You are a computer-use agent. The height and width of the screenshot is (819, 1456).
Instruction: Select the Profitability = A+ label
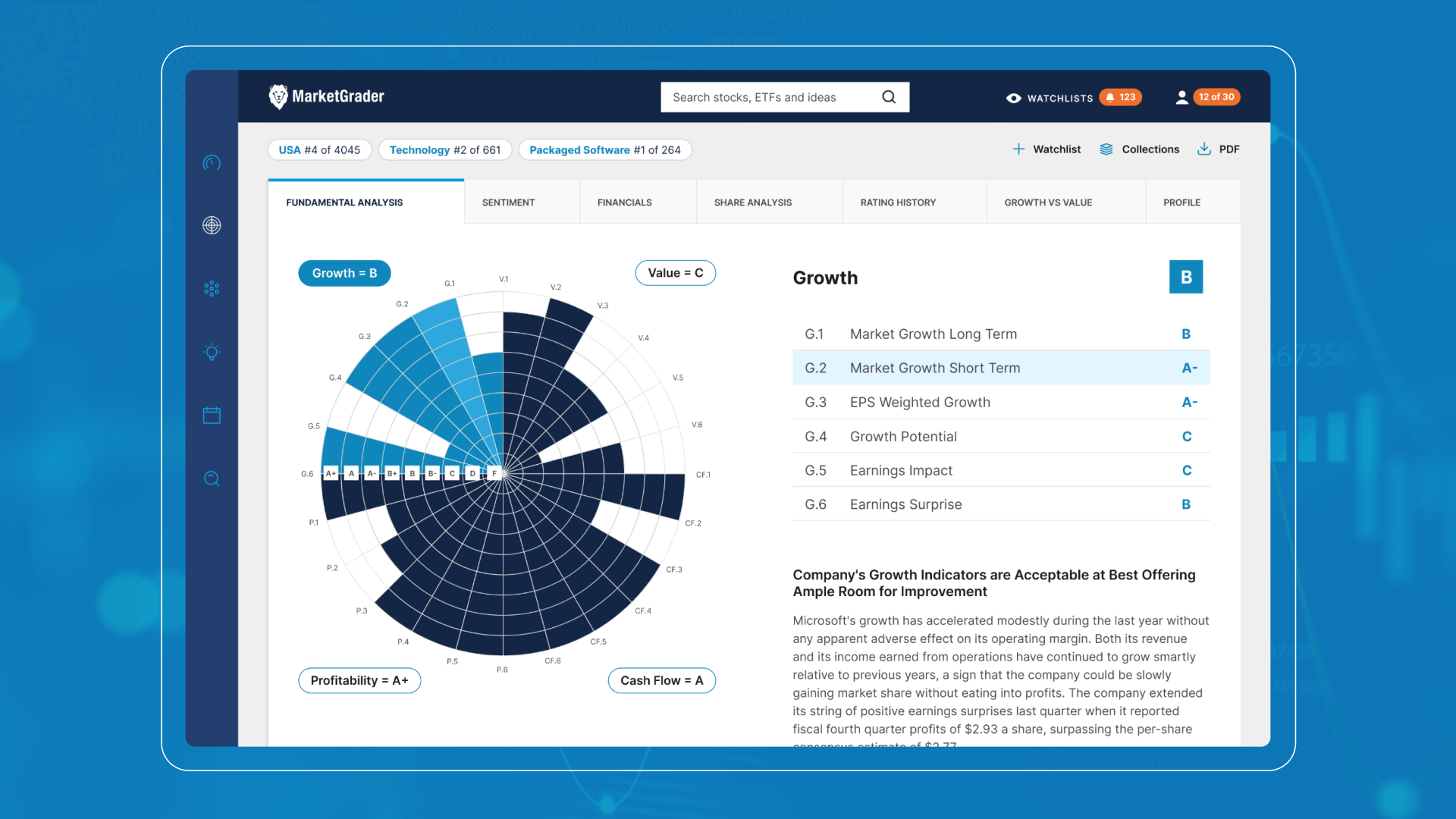coord(359,680)
